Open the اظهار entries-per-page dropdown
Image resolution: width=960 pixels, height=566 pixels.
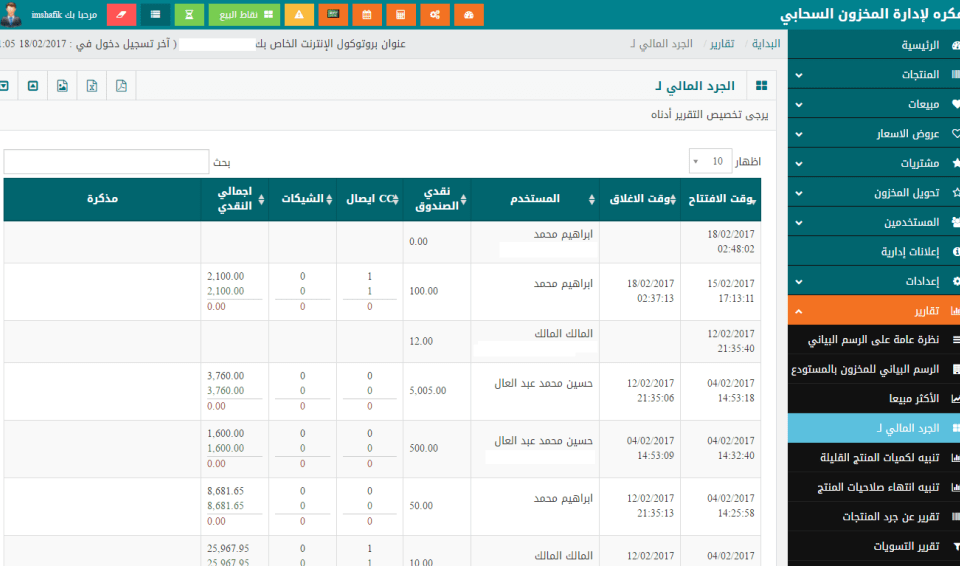coord(710,161)
